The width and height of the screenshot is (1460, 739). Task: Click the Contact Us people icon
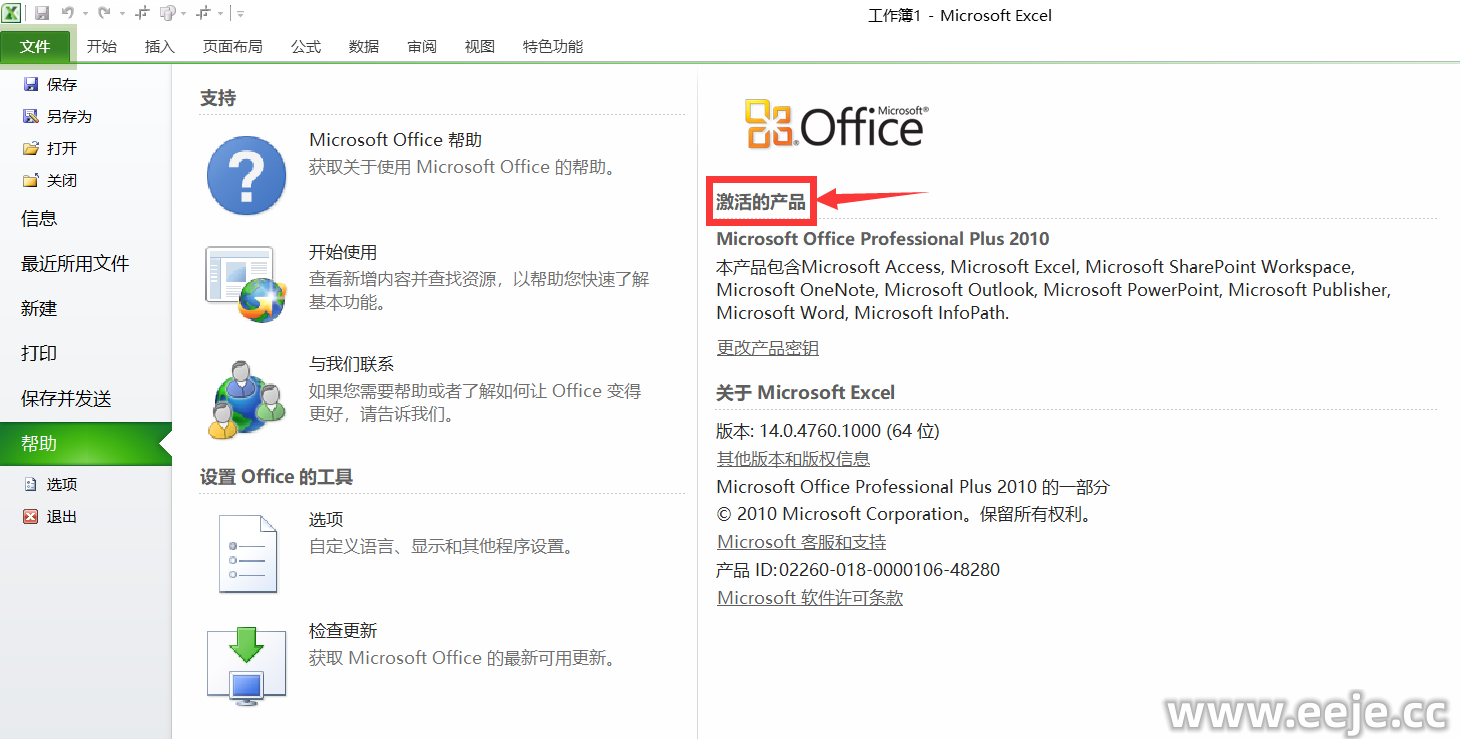(x=246, y=398)
